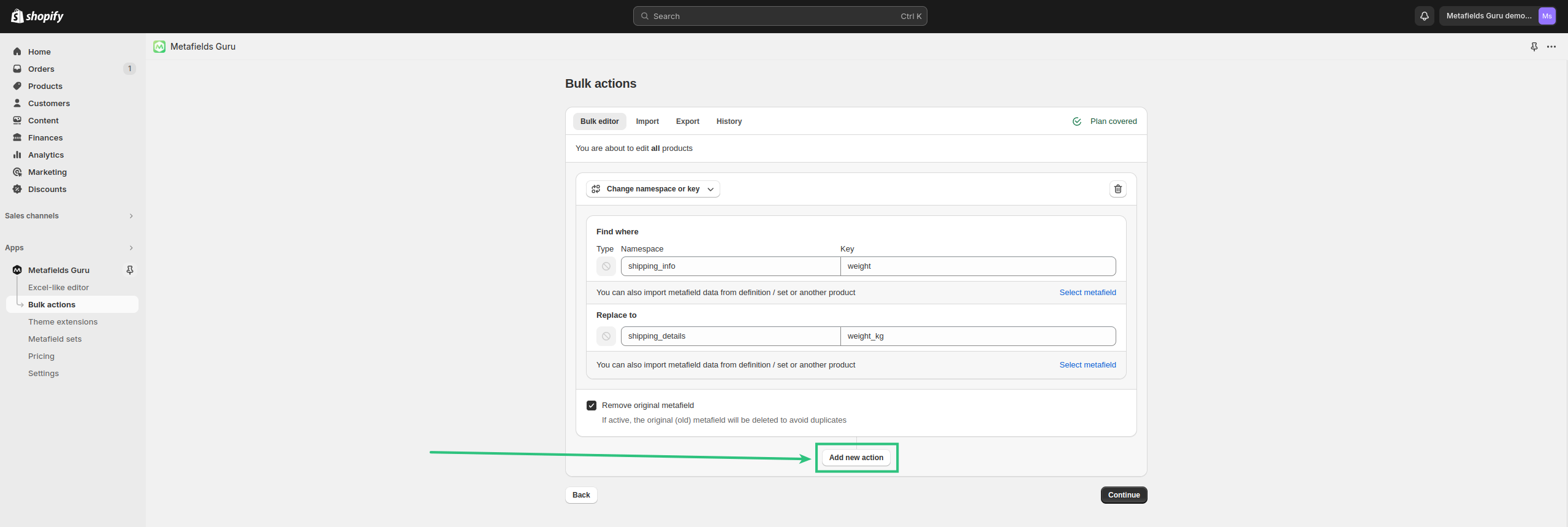Click the Orders count badge
The height and width of the screenshot is (527, 1568).
point(129,69)
